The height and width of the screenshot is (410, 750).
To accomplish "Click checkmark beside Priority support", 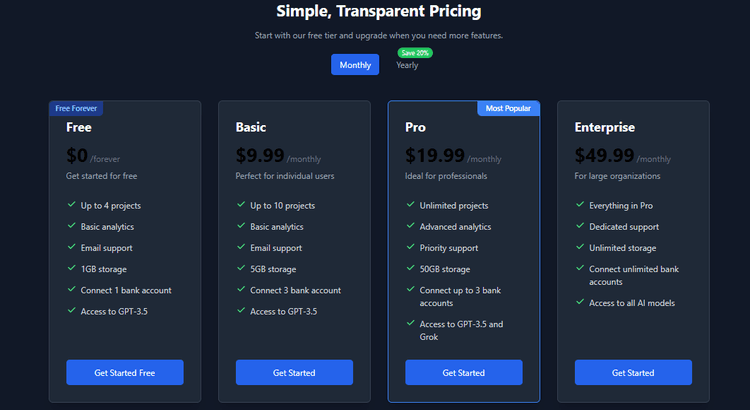I will 411,247.
